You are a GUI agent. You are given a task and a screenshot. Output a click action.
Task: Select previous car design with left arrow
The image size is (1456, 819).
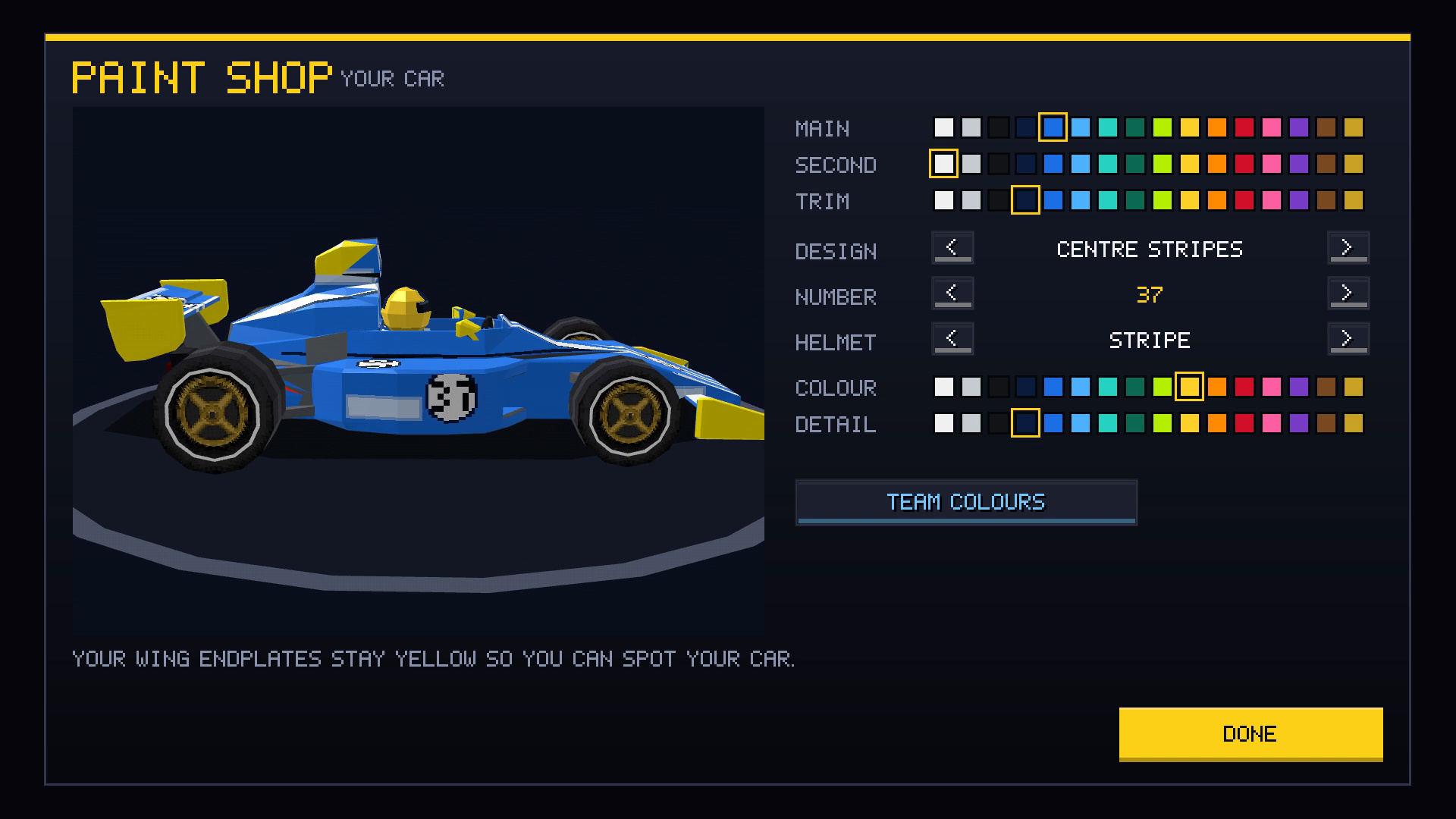(x=952, y=248)
